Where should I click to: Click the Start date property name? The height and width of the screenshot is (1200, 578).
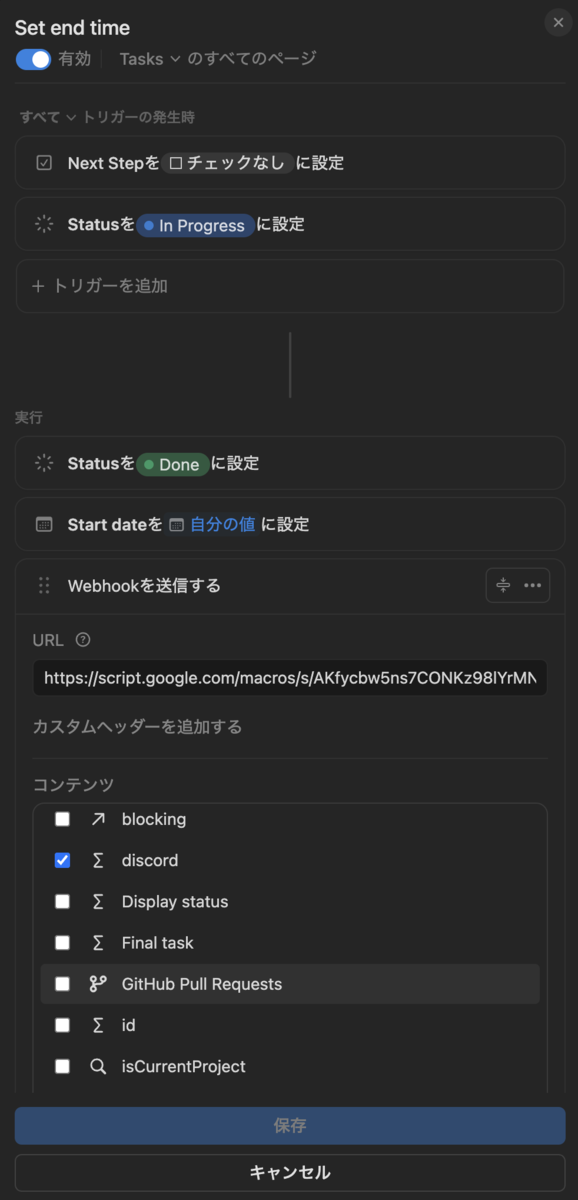point(108,524)
